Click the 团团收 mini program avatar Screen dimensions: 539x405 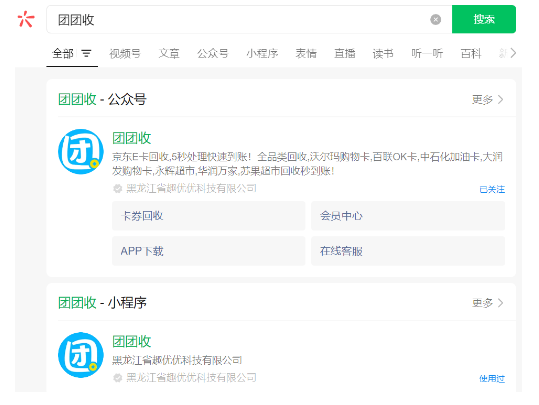(x=81, y=355)
